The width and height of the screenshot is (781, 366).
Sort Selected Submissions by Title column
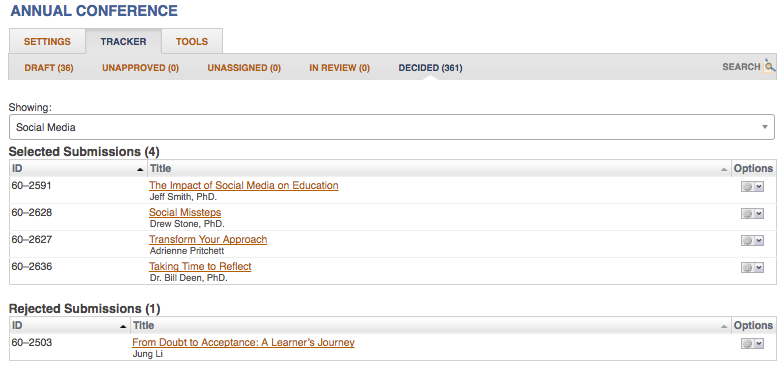point(439,169)
